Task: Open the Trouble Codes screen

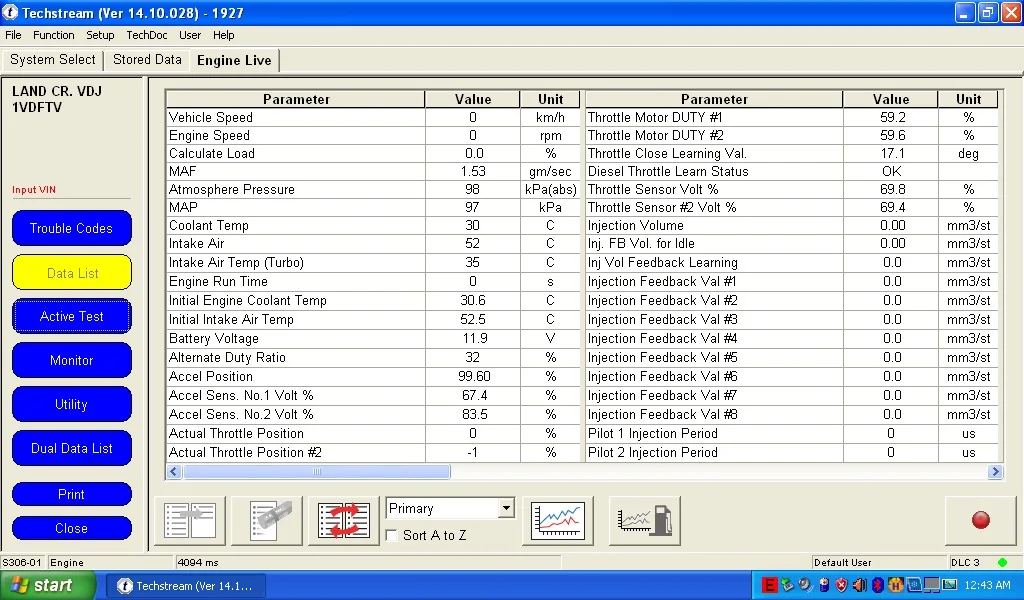Action: coord(72,229)
